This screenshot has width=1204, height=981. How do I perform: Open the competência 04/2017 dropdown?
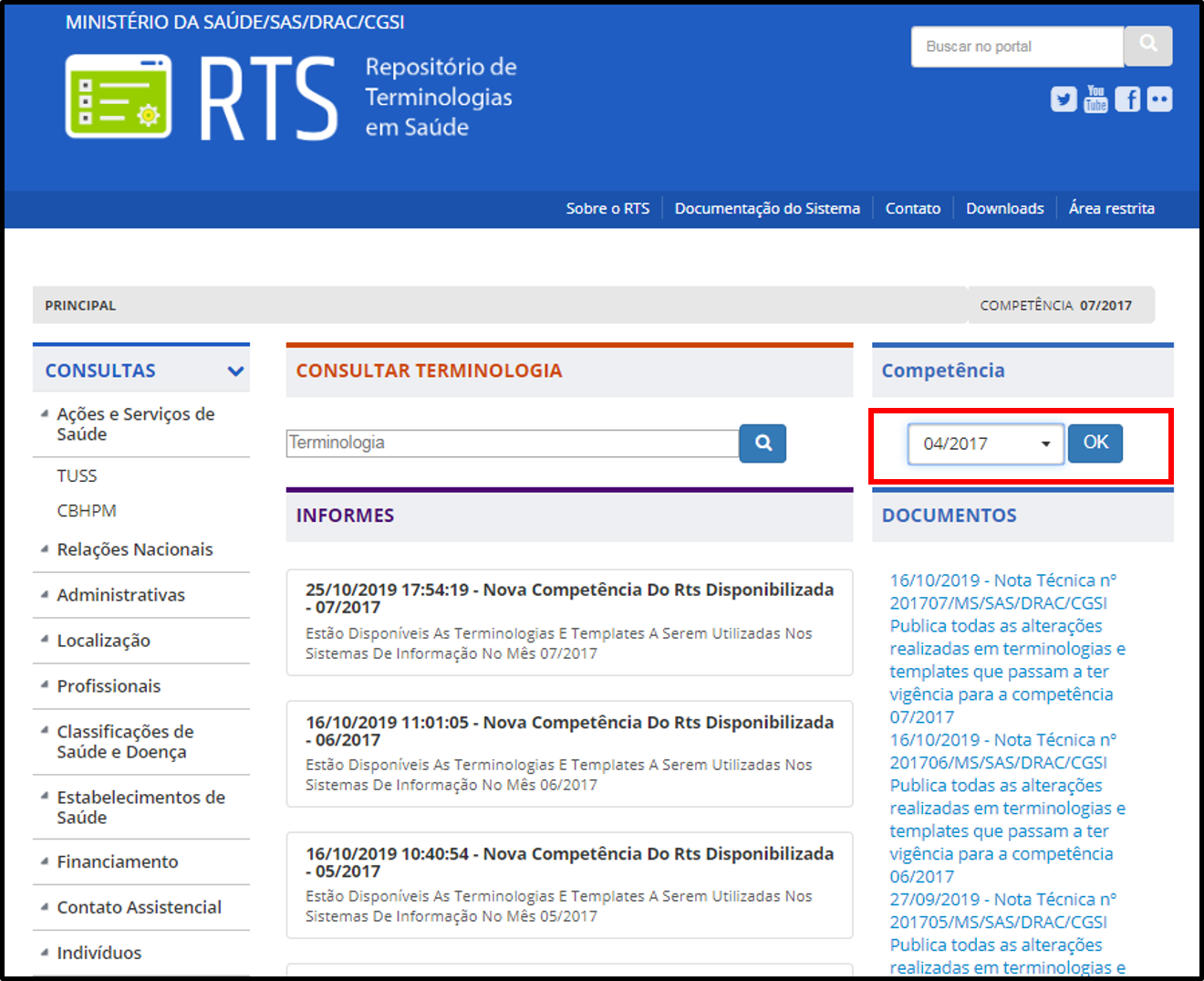(985, 444)
